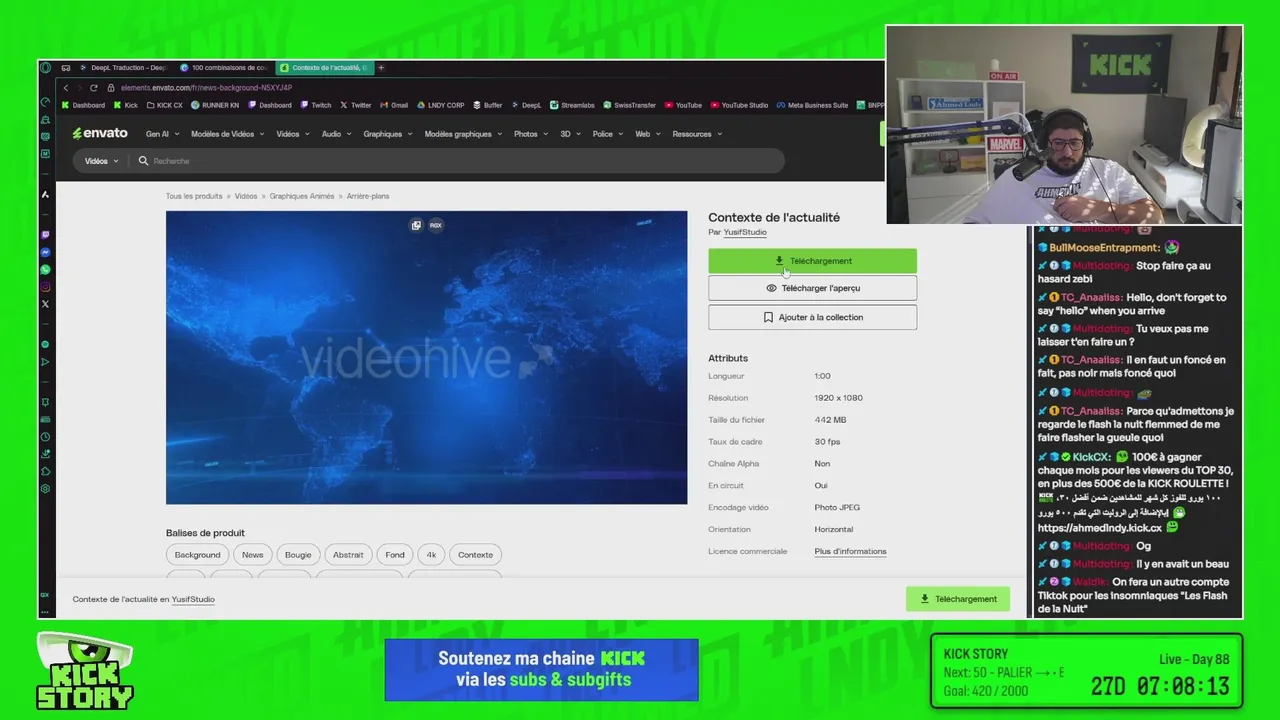Select the Contexte tag
Image resolution: width=1280 pixels, height=720 pixels.
[x=475, y=555]
